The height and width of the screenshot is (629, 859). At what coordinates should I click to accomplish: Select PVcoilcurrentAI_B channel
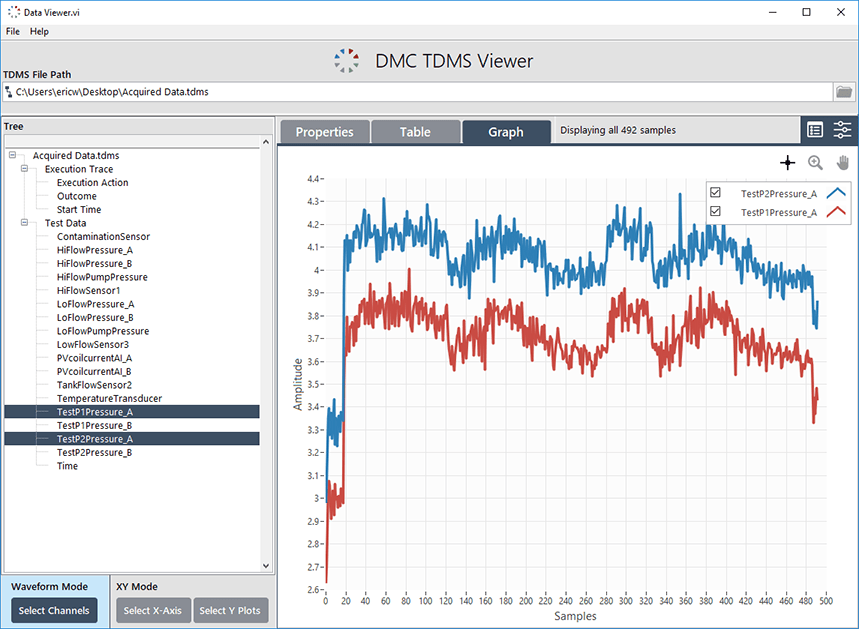click(x=94, y=371)
